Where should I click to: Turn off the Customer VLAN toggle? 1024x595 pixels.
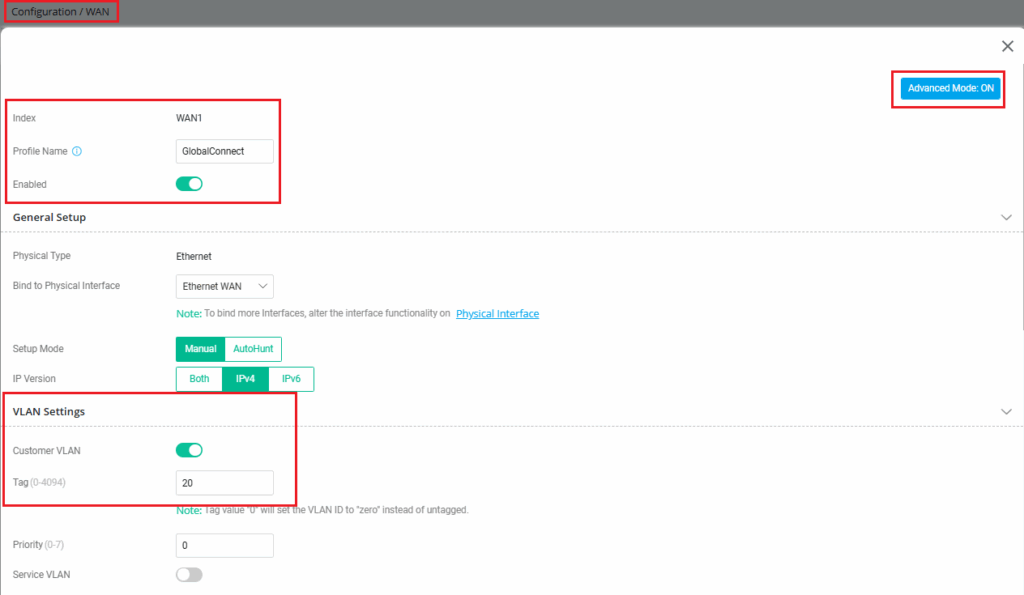click(x=189, y=450)
